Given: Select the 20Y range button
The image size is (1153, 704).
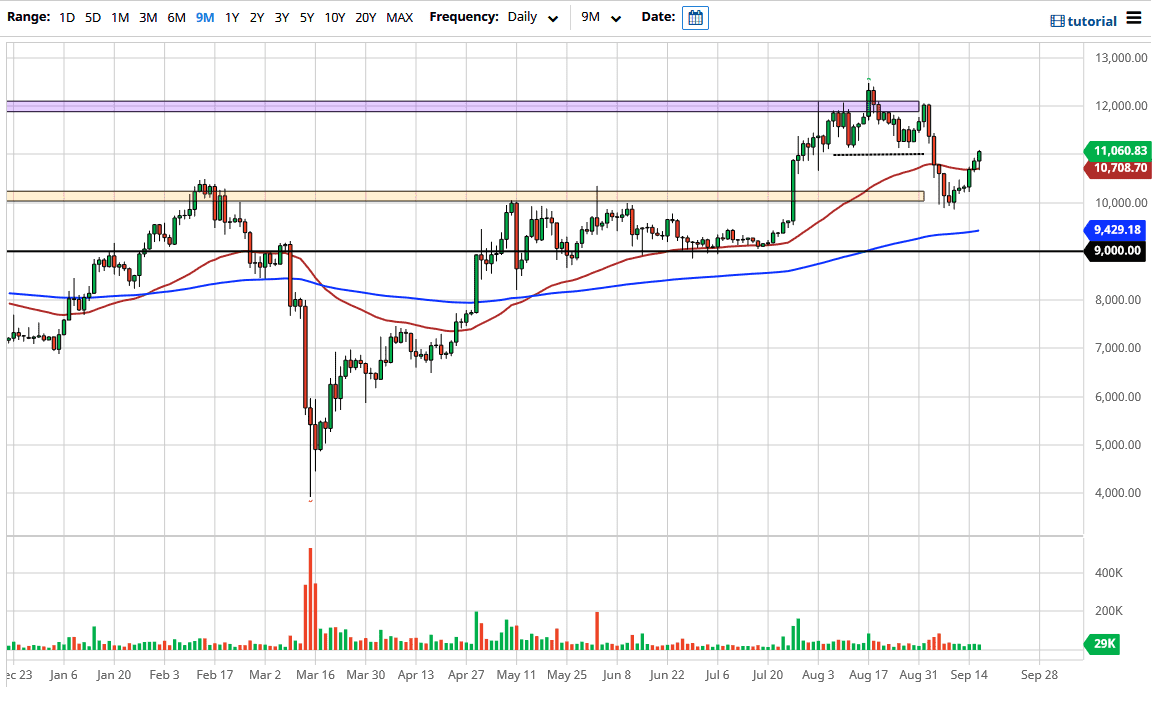Looking at the screenshot, I should [366, 17].
